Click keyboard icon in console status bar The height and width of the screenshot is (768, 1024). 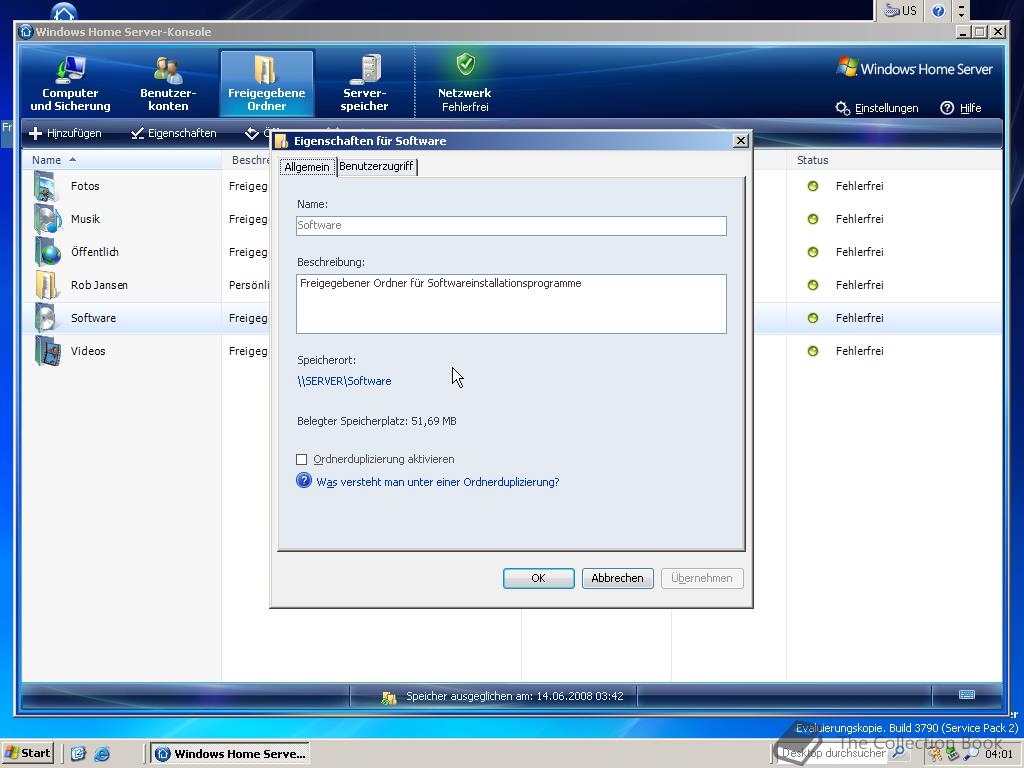(967, 695)
